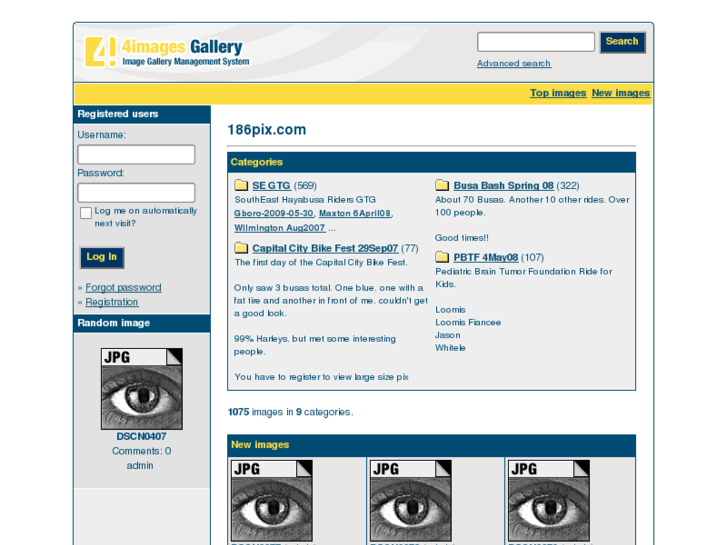Open the Wilmington Aug2007 subcategory

[280, 228]
